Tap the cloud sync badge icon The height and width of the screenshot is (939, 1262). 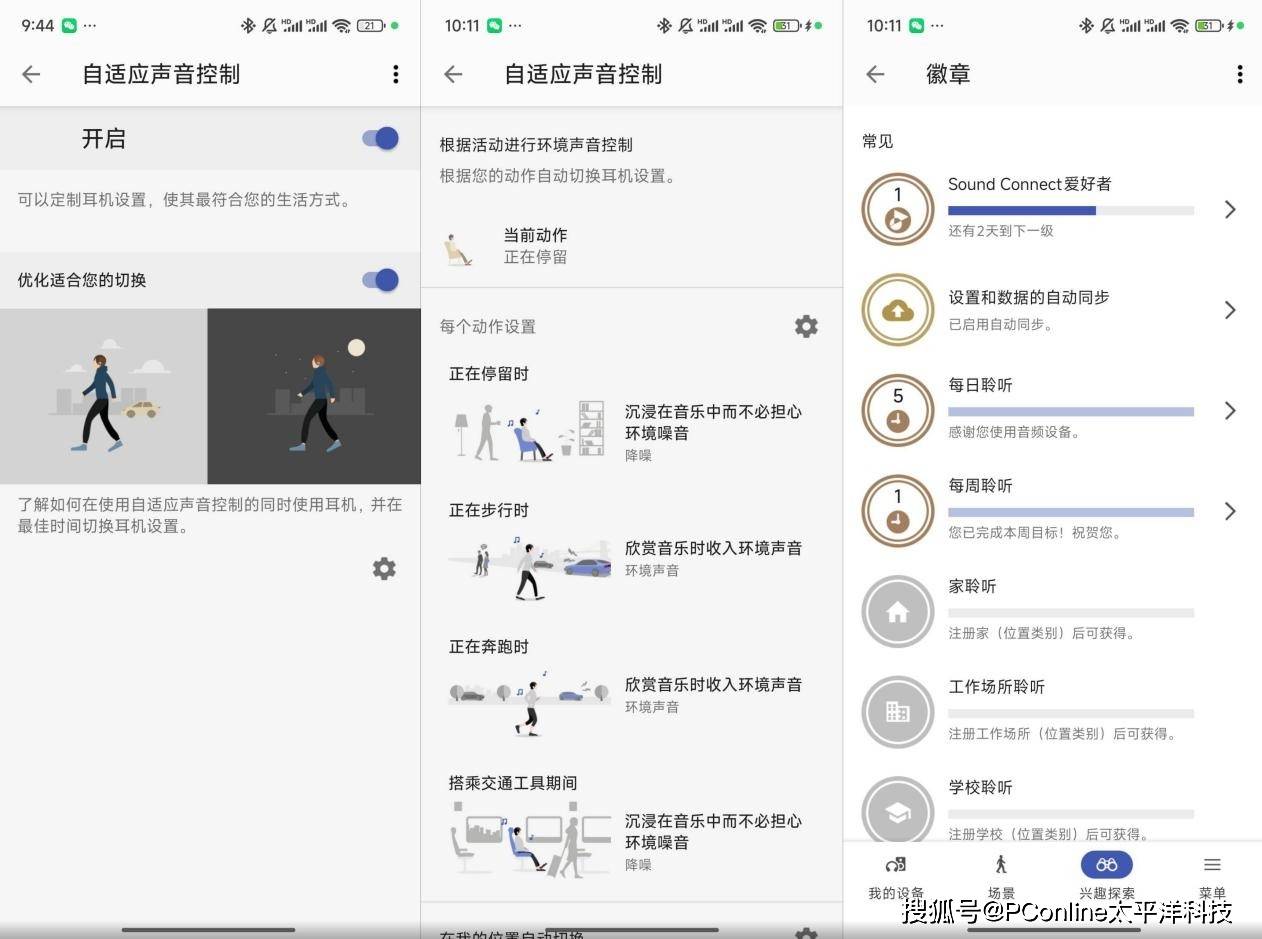897,310
